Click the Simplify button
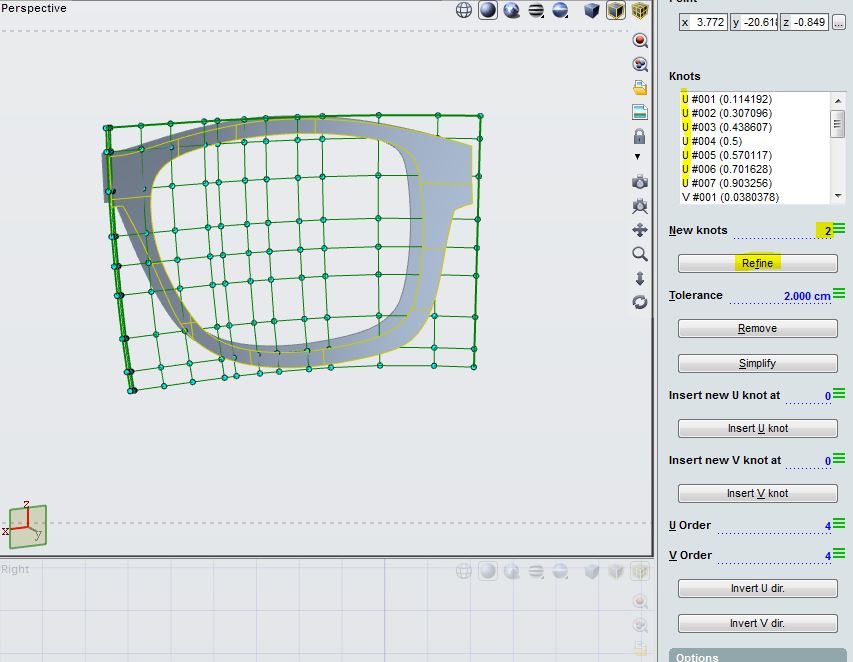853x662 pixels. pyautogui.click(x=757, y=363)
